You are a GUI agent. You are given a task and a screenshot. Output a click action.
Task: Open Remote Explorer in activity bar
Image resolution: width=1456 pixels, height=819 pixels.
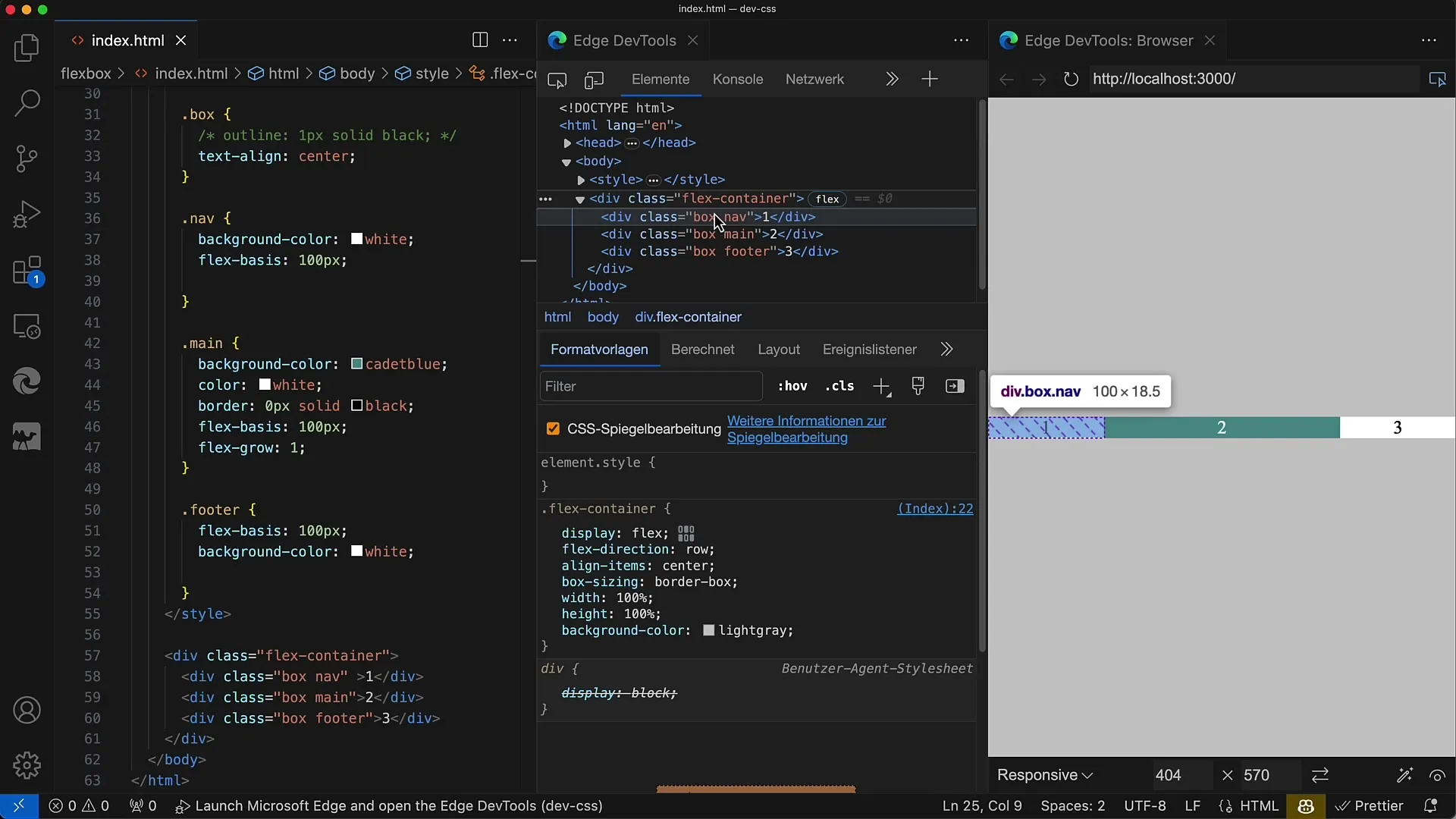pos(27,326)
